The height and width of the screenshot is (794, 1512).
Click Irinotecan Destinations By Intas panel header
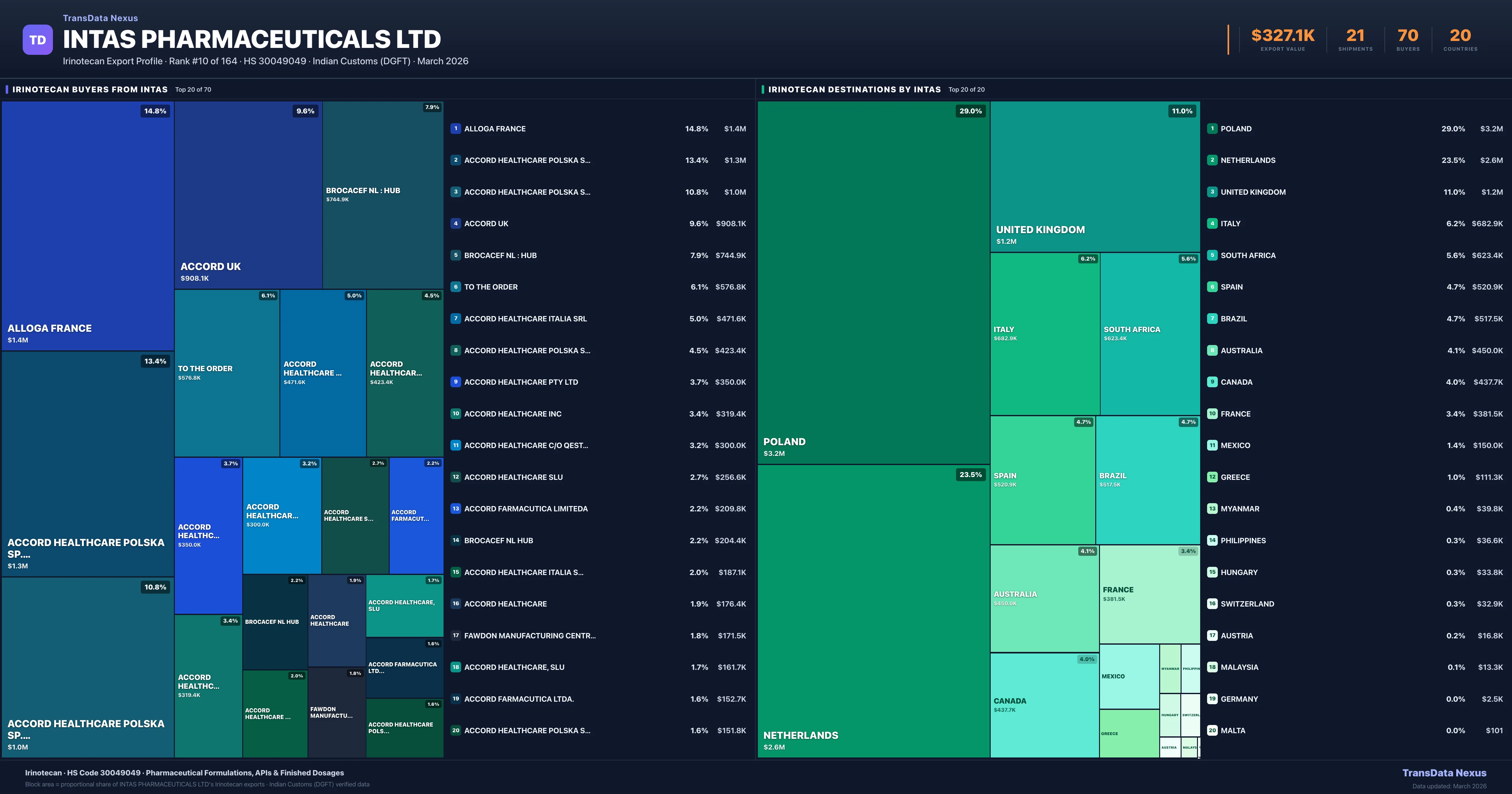(x=854, y=90)
